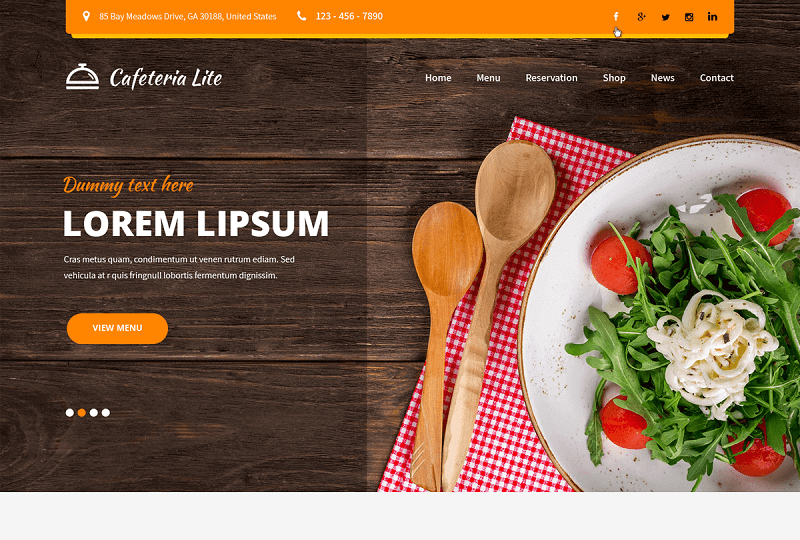Click the View Menu button
The image size is (800, 540).
(x=117, y=328)
